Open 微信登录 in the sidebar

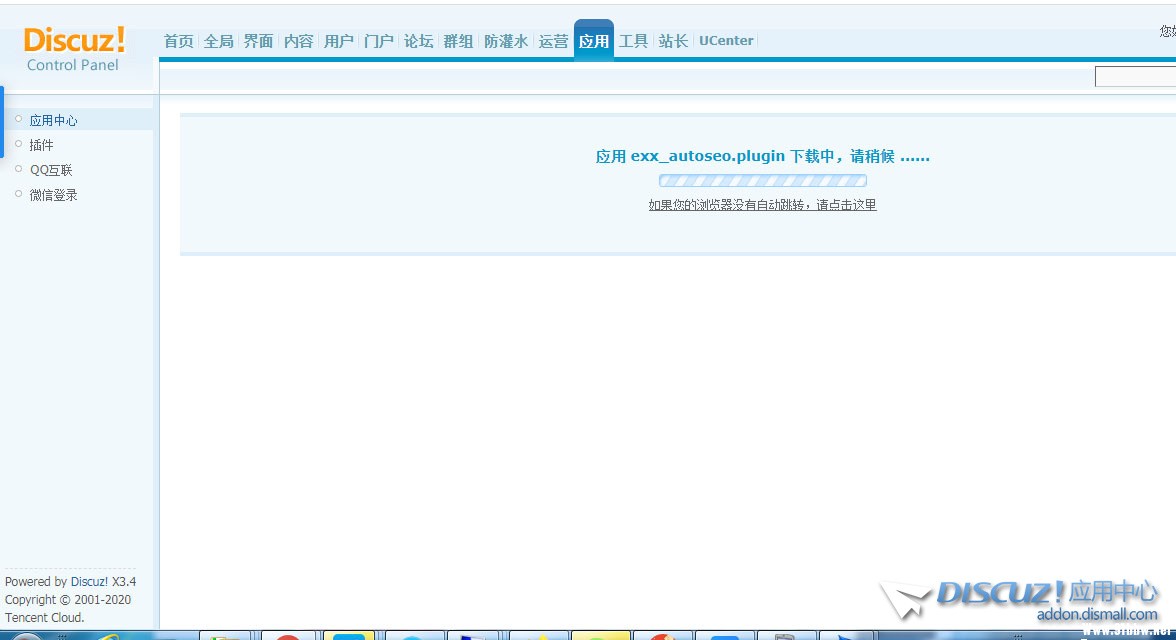[x=53, y=195]
